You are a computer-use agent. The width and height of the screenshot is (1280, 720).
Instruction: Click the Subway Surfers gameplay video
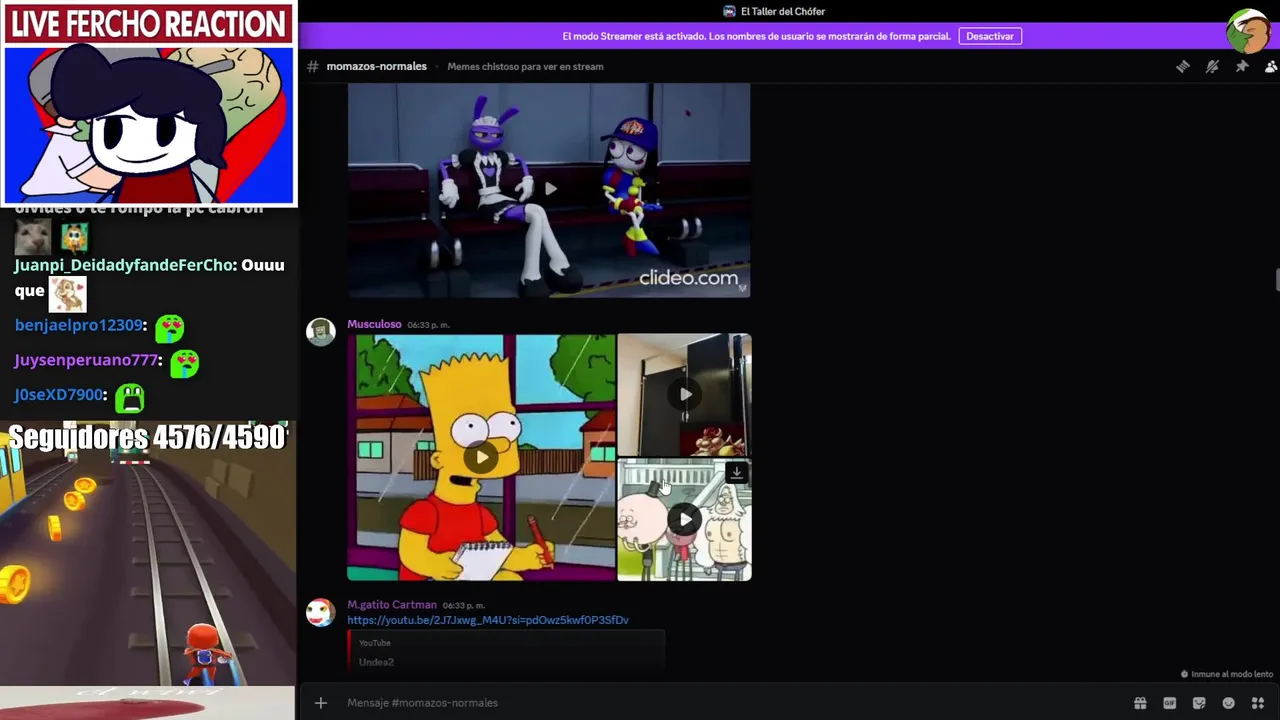pos(148,552)
